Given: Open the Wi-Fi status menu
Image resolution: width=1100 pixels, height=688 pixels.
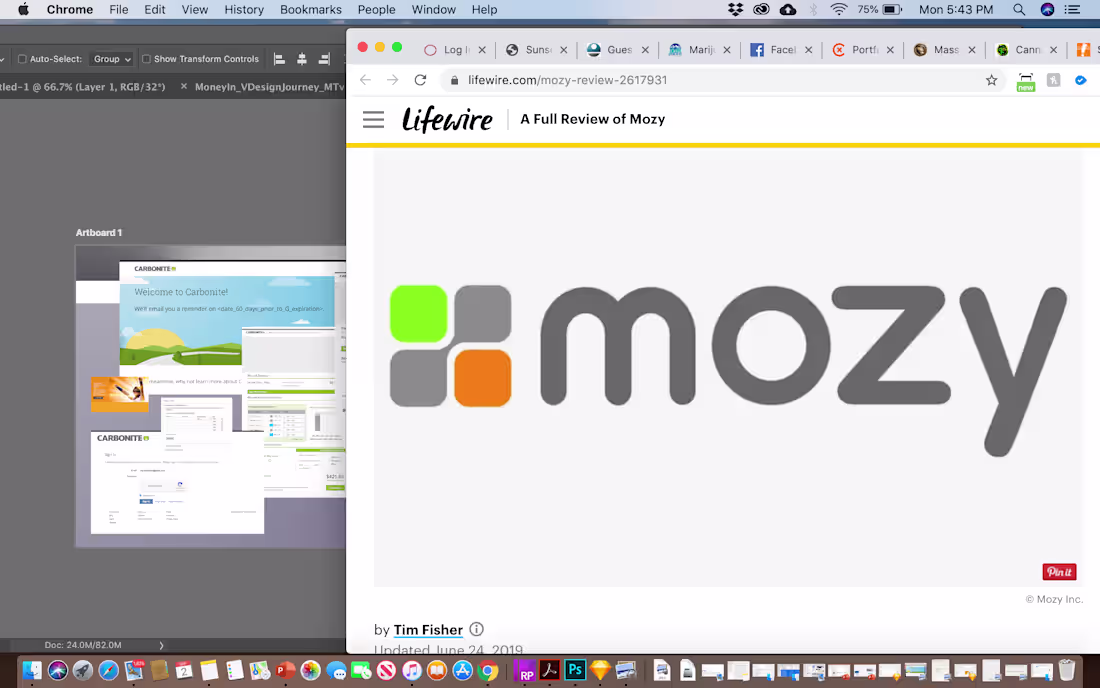Looking at the screenshot, I should click(x=838, y=9).
